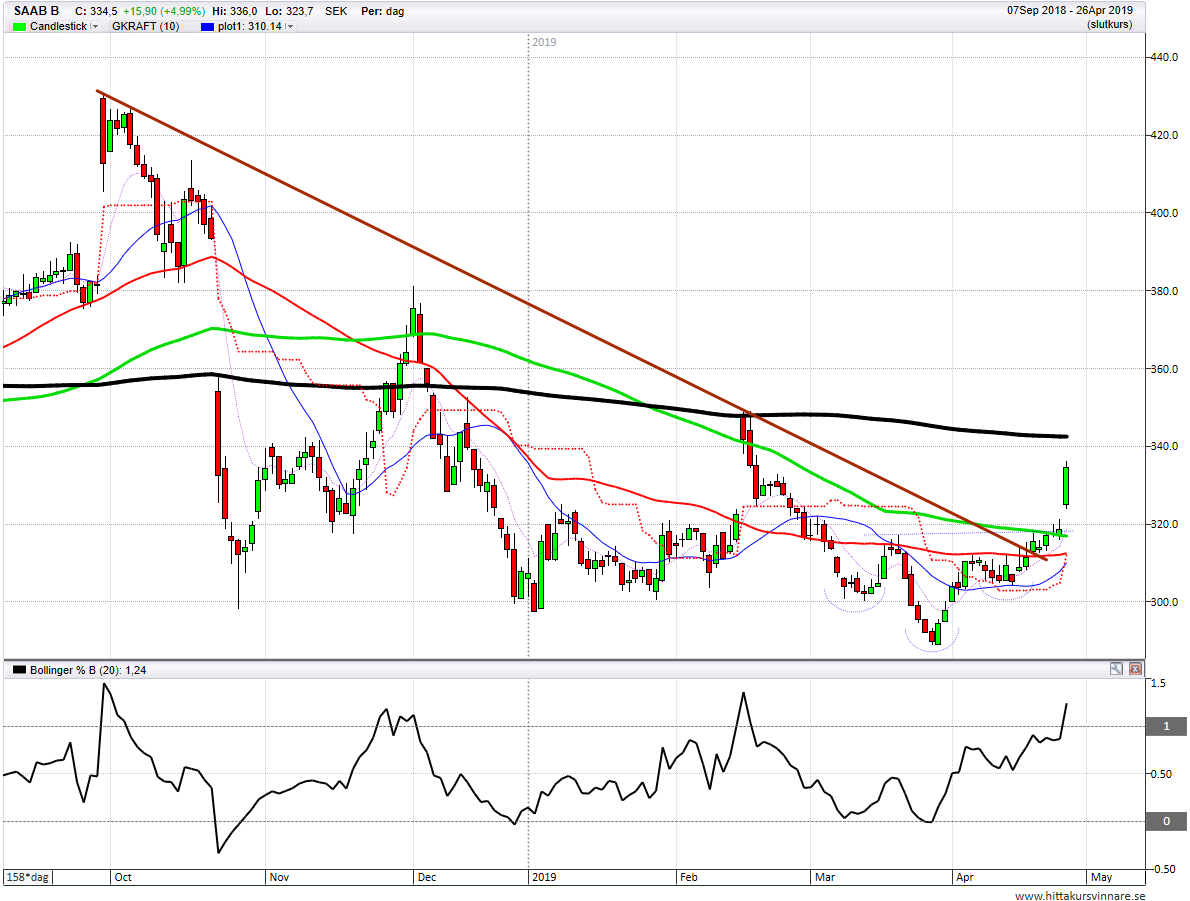Image resolution: width=1190 pixels, height=901 pixels.
Task: Expand the plot1 310.14 dropdown arrow
Action: point(289,27)
